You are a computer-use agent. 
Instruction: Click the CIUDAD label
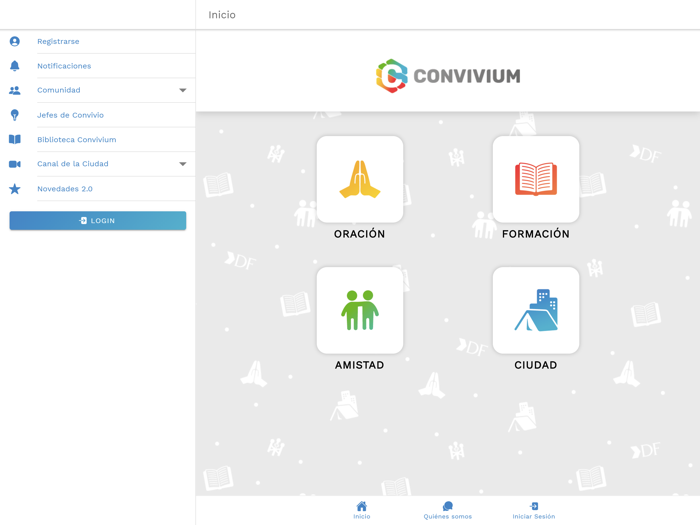(536, 365)
